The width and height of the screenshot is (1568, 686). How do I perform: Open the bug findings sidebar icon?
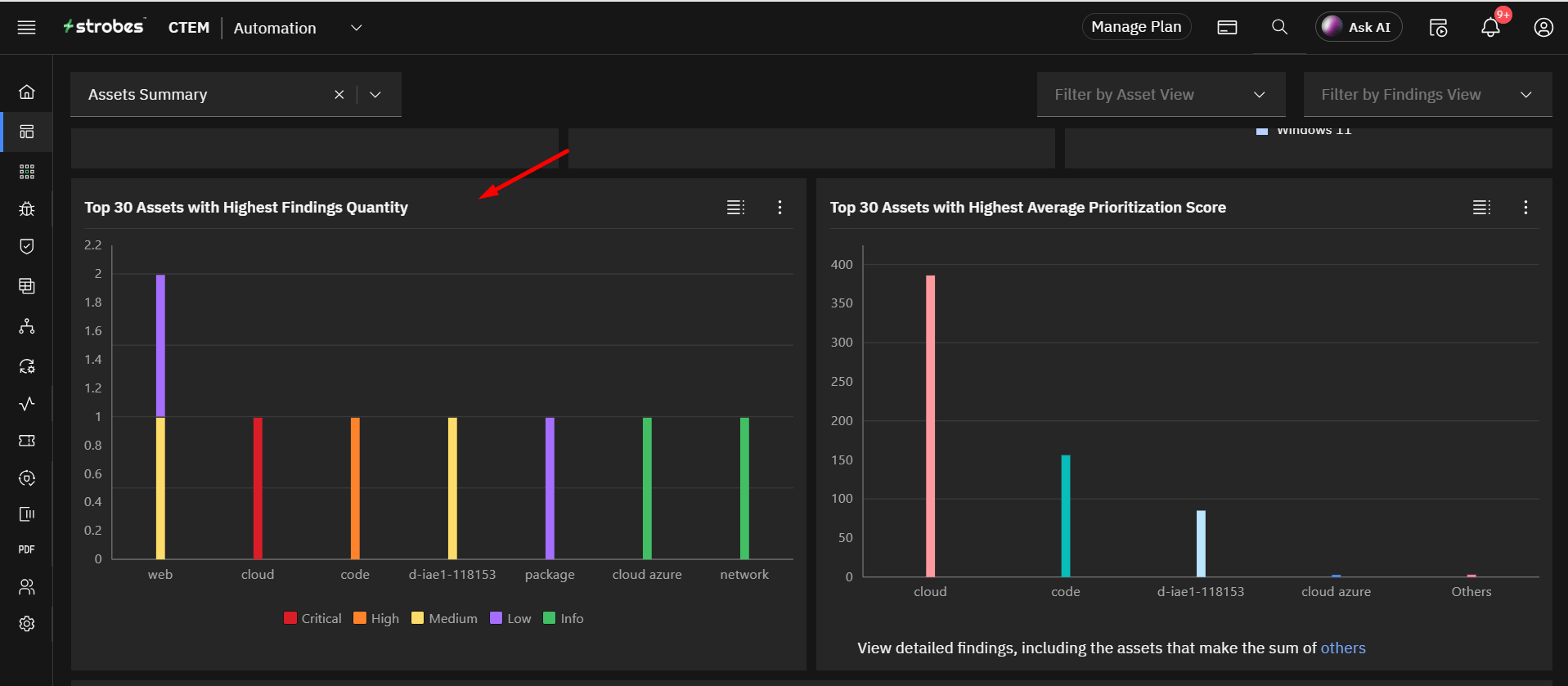tap(27, 209)
